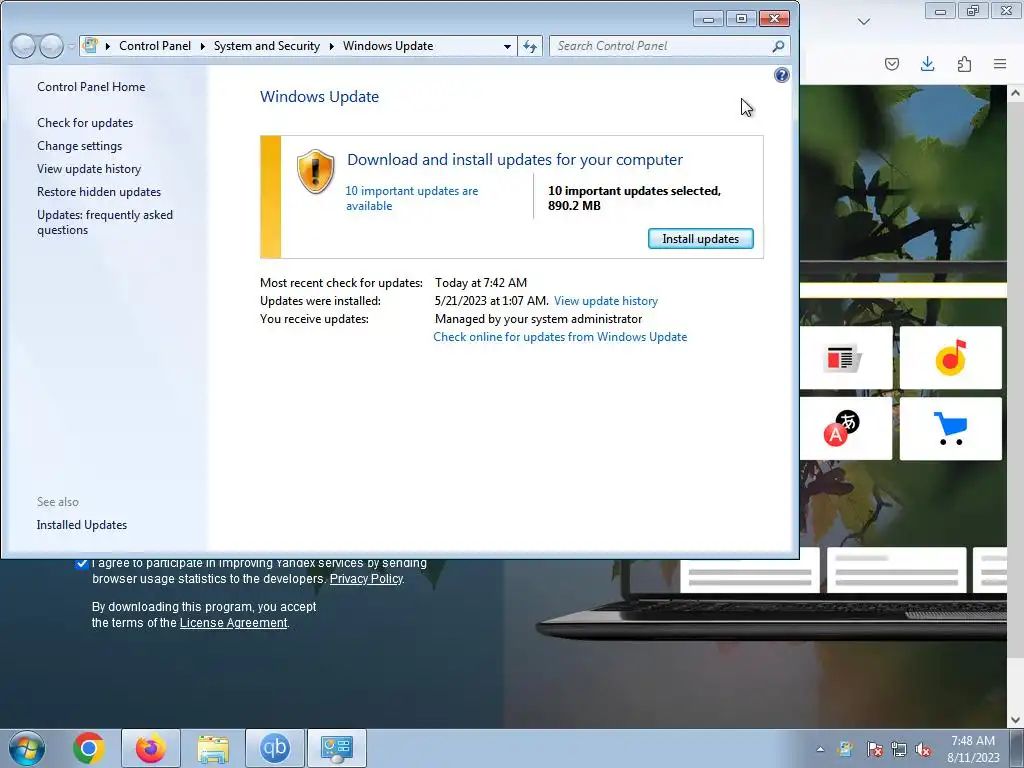Click the Show desktop strip at taskbar end
Screen dimensions: 1024x768
pyautogui.click(x=1018, y=748)
